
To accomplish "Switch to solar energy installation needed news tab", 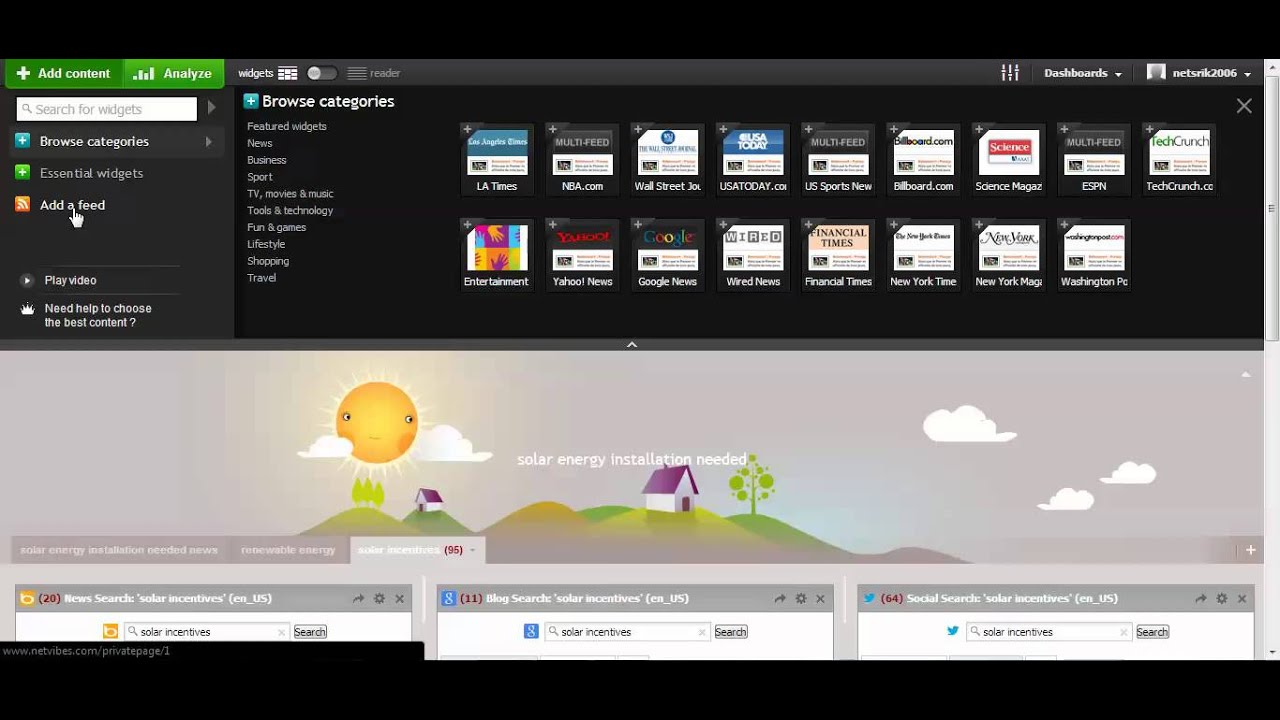I will [x=119, y=550].
